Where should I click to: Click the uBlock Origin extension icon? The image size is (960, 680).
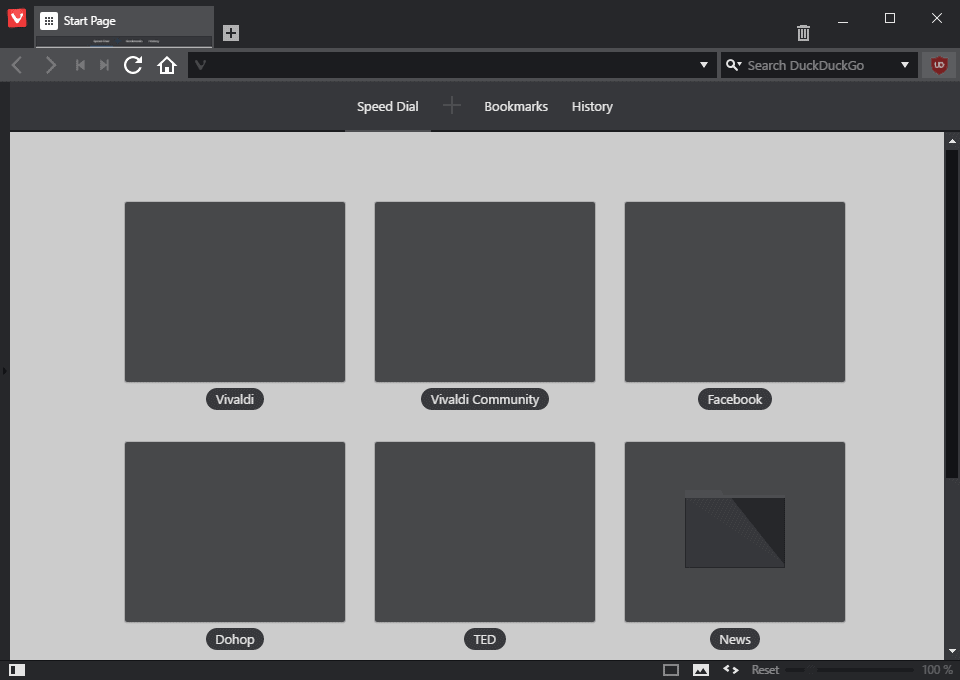click(x=938, y=64)
